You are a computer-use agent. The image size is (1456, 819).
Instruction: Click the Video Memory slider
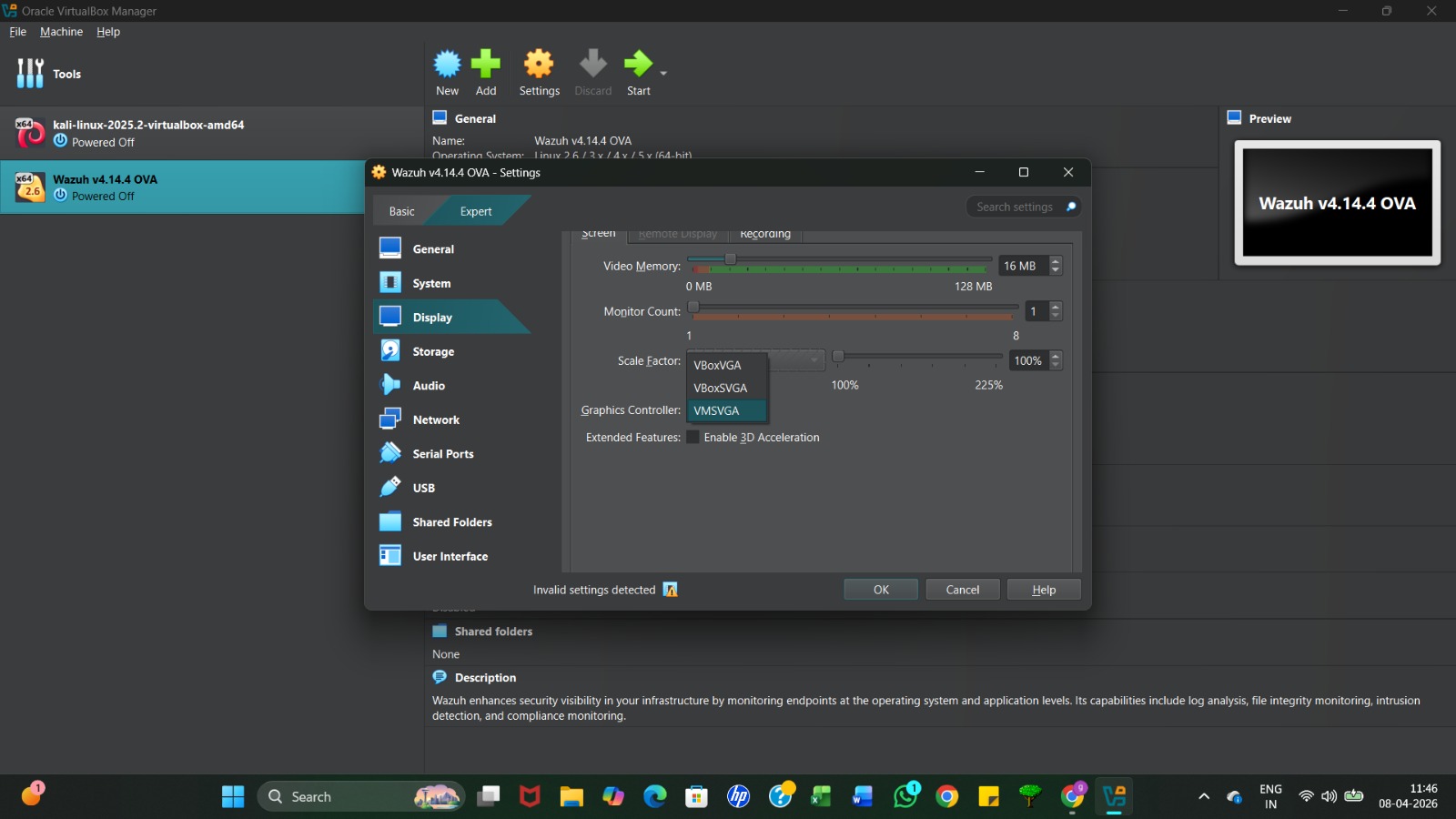[839, 261]
